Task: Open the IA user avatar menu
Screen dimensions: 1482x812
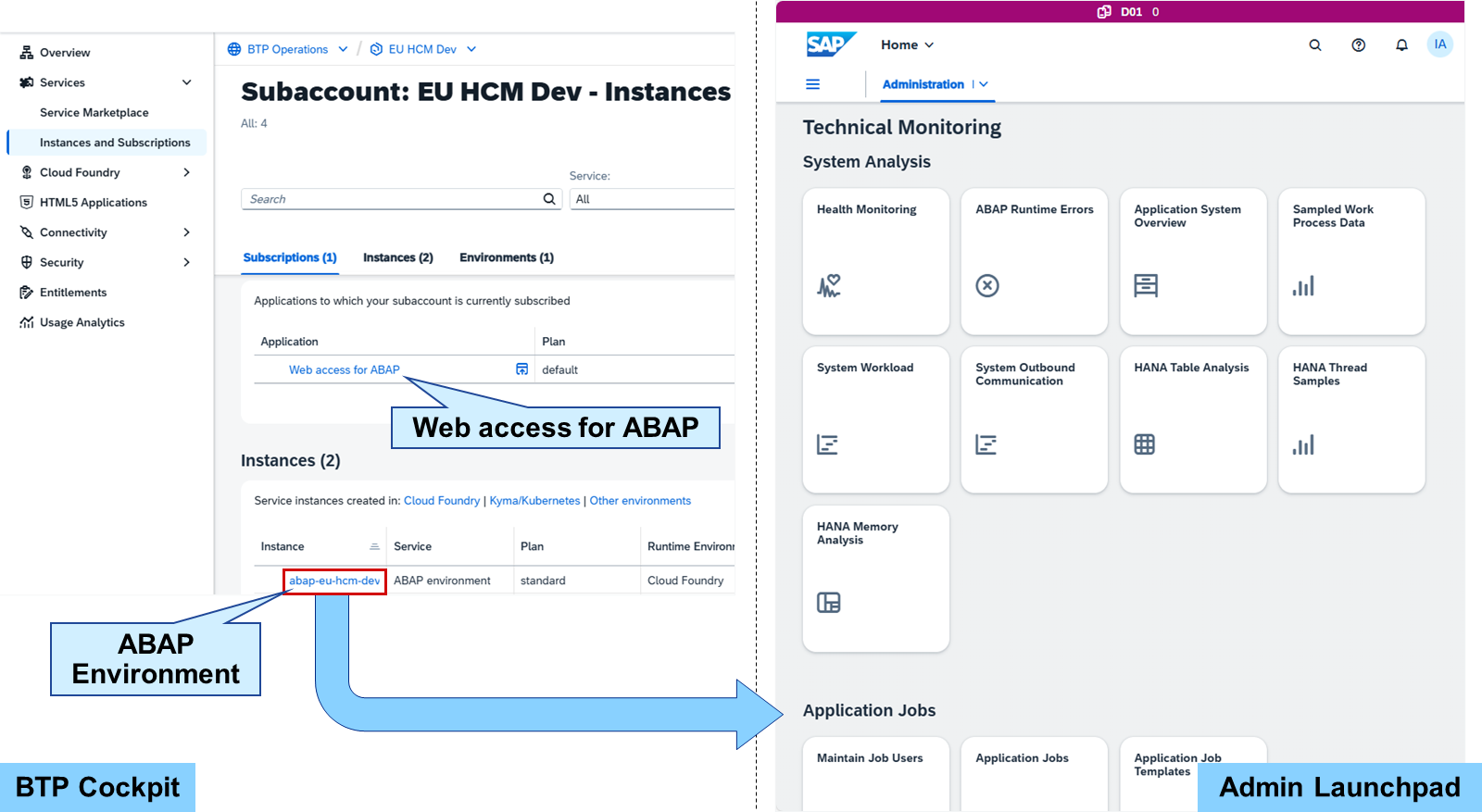Action: pyautogui.click(x=1440, y=44)
